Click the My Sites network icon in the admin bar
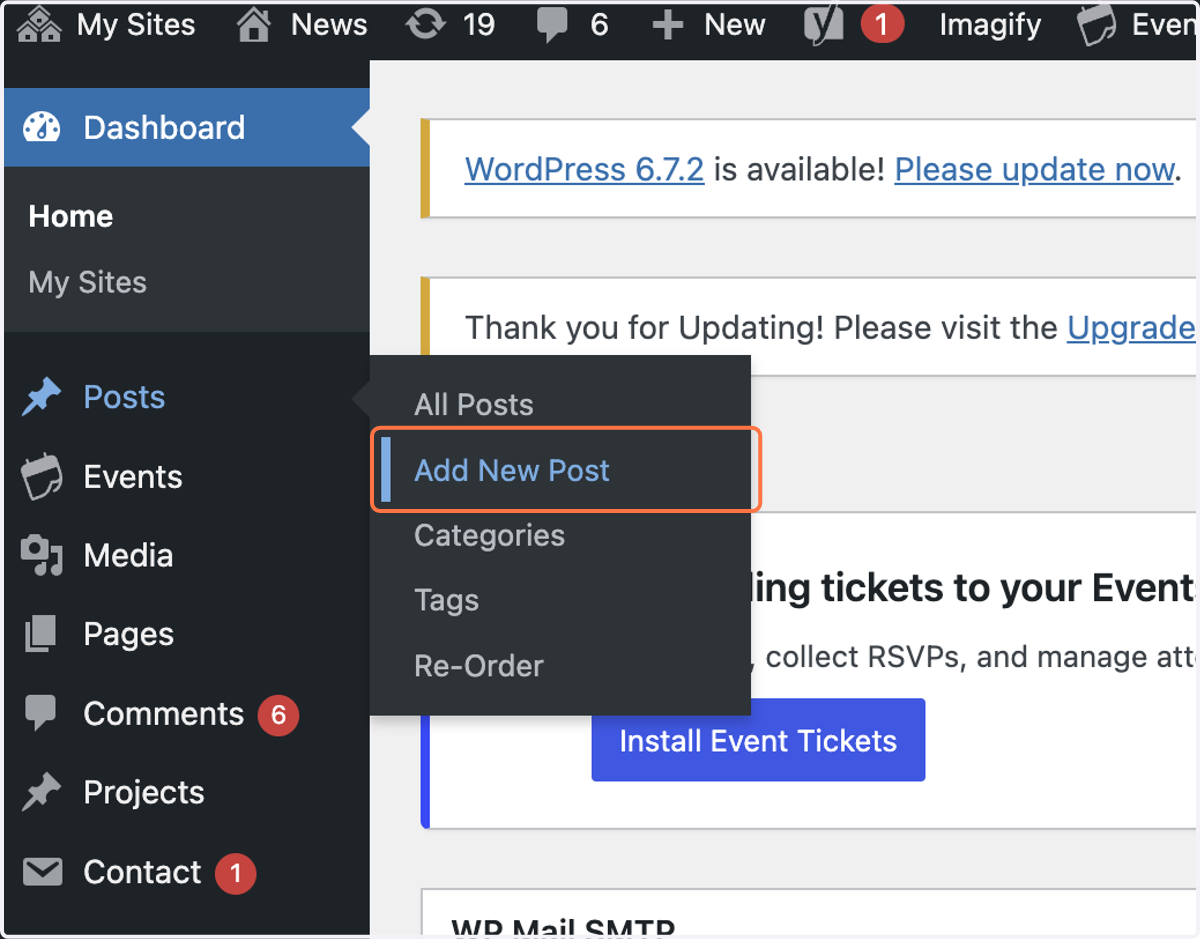Viewport: 1200px width, 939px height. click(x=39, y=24)
